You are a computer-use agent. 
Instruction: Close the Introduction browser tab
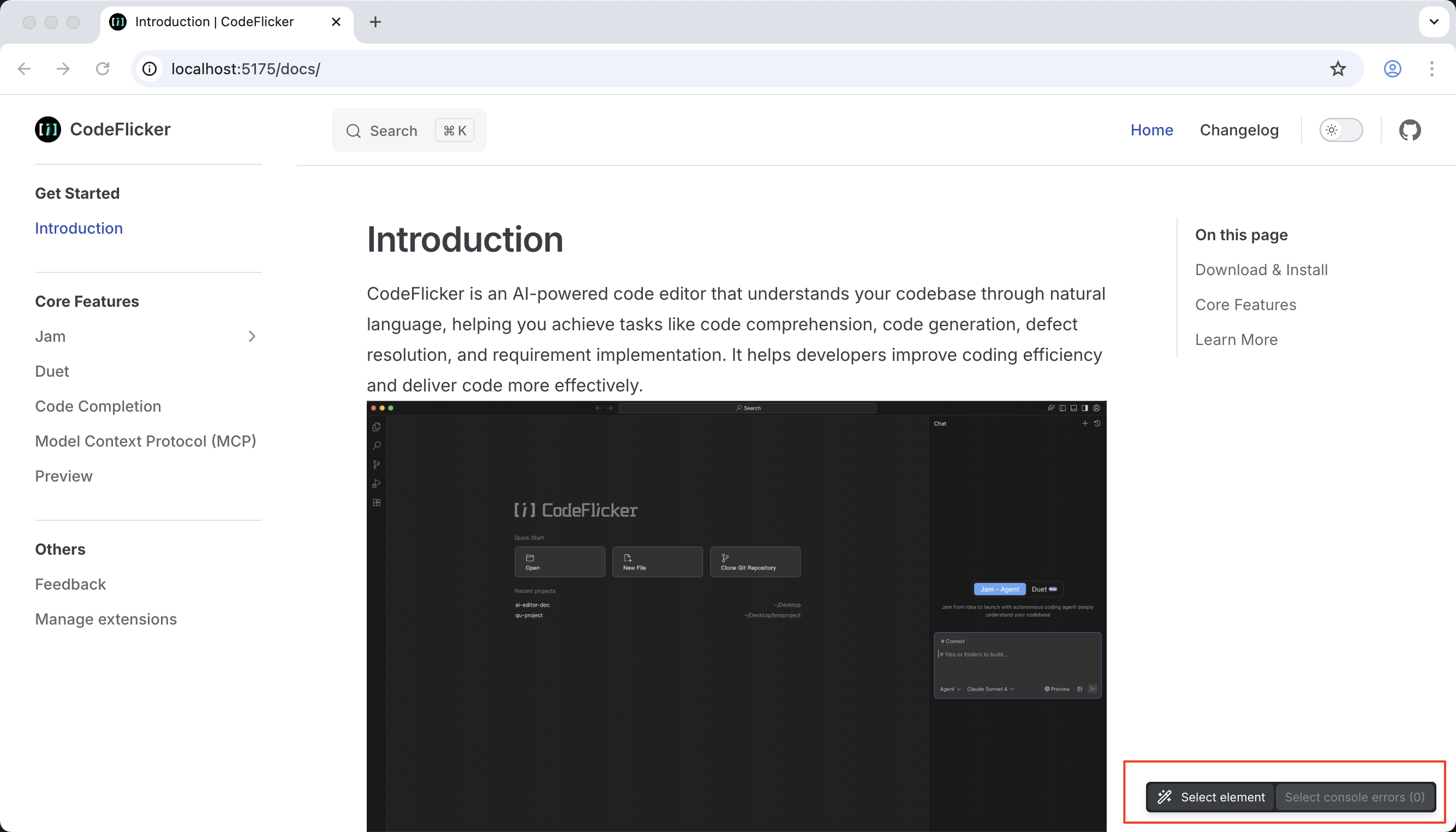coord(336,22)
